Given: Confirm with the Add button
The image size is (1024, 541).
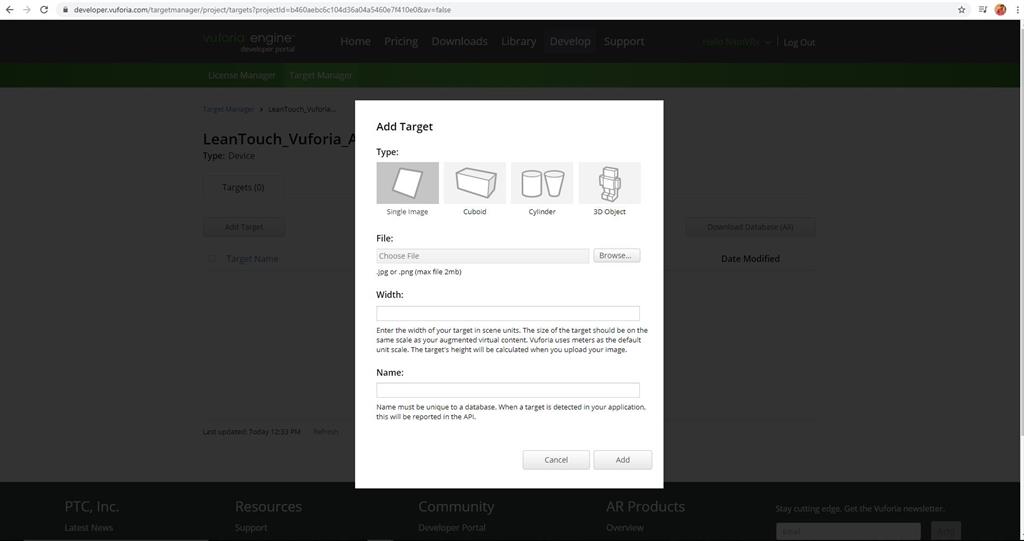Looking at the screenshot, I should pos(622,460).
